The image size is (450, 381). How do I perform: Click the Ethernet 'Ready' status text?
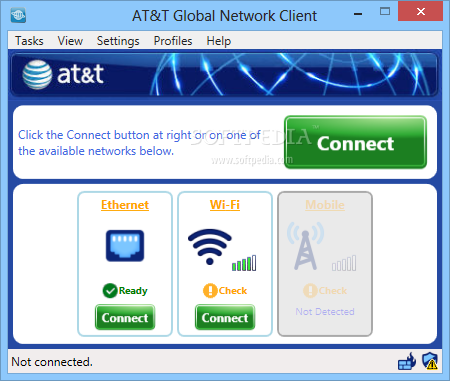(133, 291)
